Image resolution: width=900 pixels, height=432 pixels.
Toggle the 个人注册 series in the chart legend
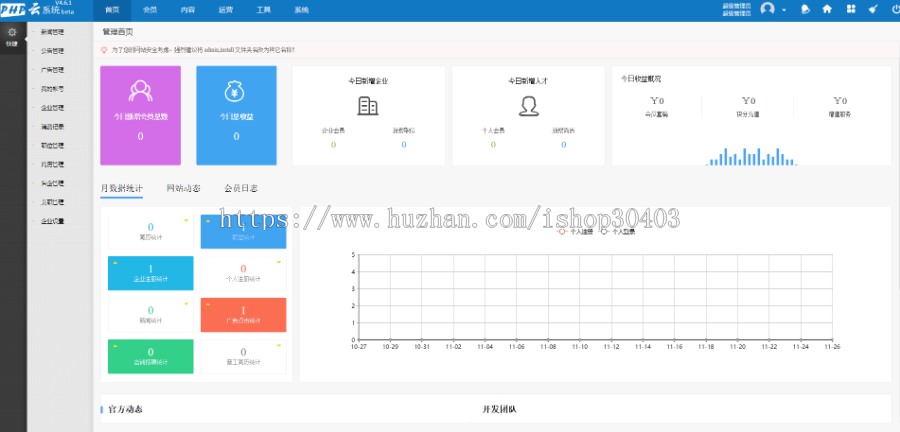point(575,232)
